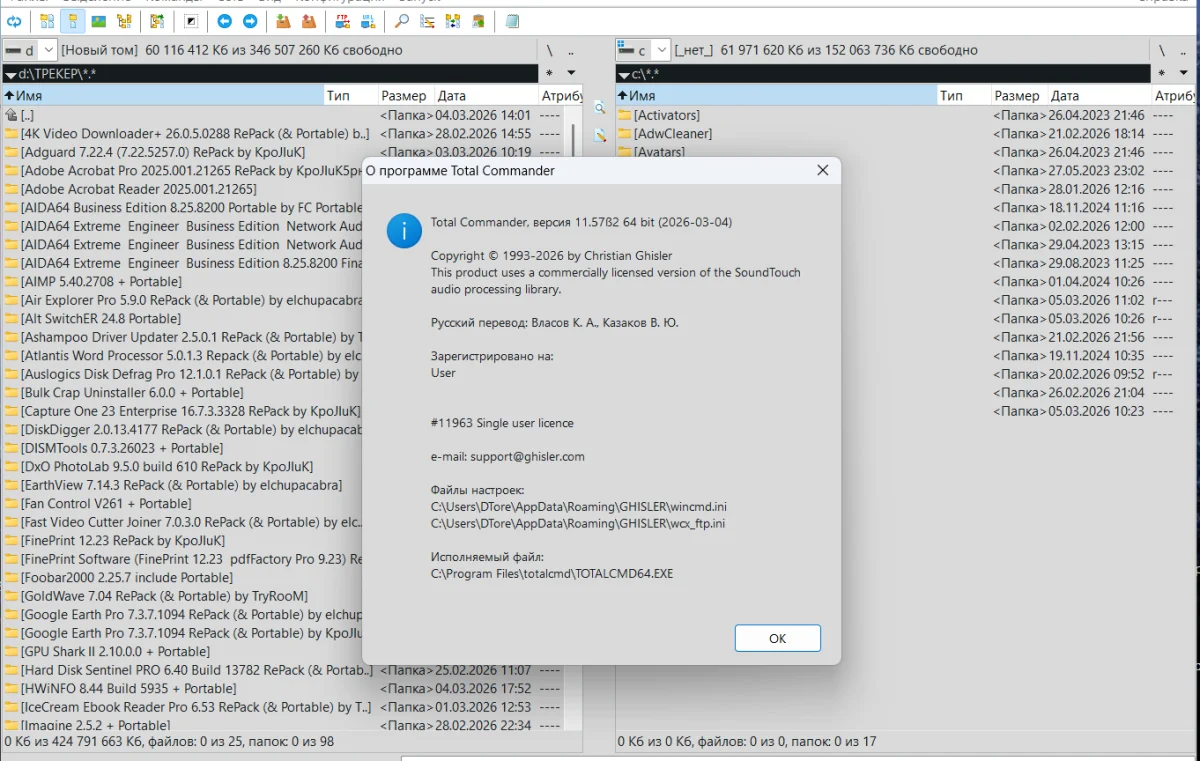Toggle the brief view mode button
The height and width of the screenshot is (761, 1200).
46,21
